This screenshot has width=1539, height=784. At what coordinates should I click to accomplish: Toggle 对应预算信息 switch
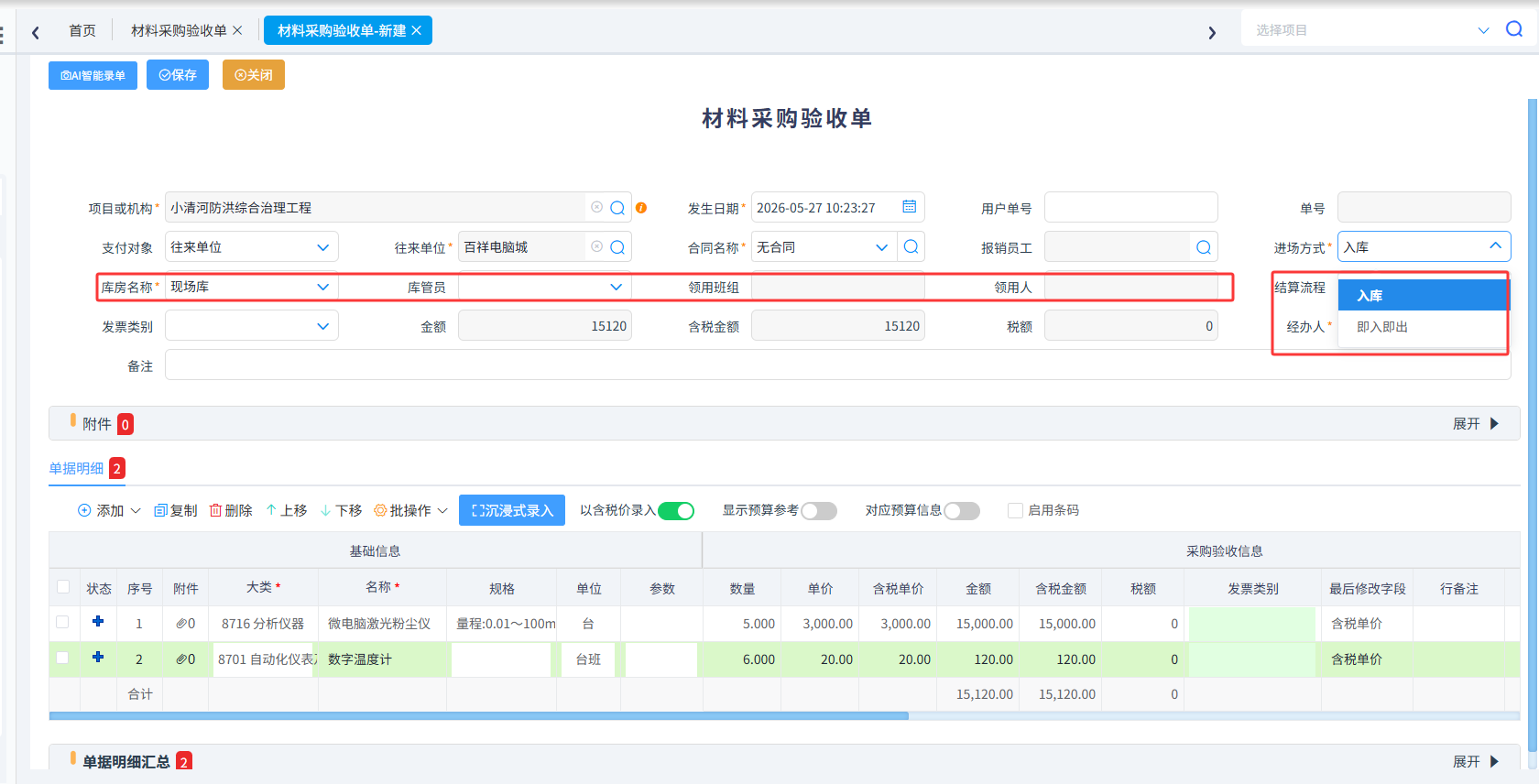coord(962,511)
